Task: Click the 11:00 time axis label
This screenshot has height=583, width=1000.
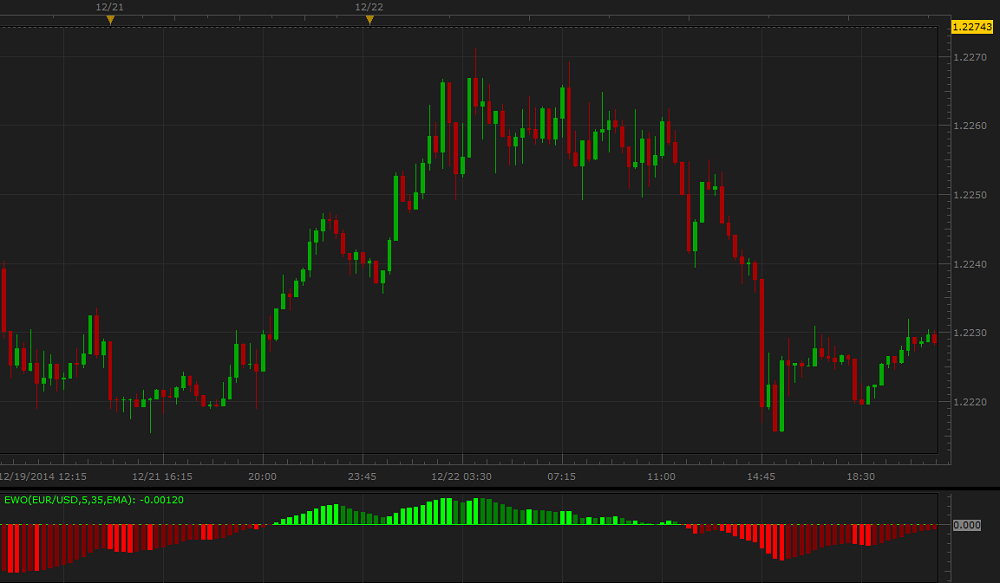Action: 661,476
